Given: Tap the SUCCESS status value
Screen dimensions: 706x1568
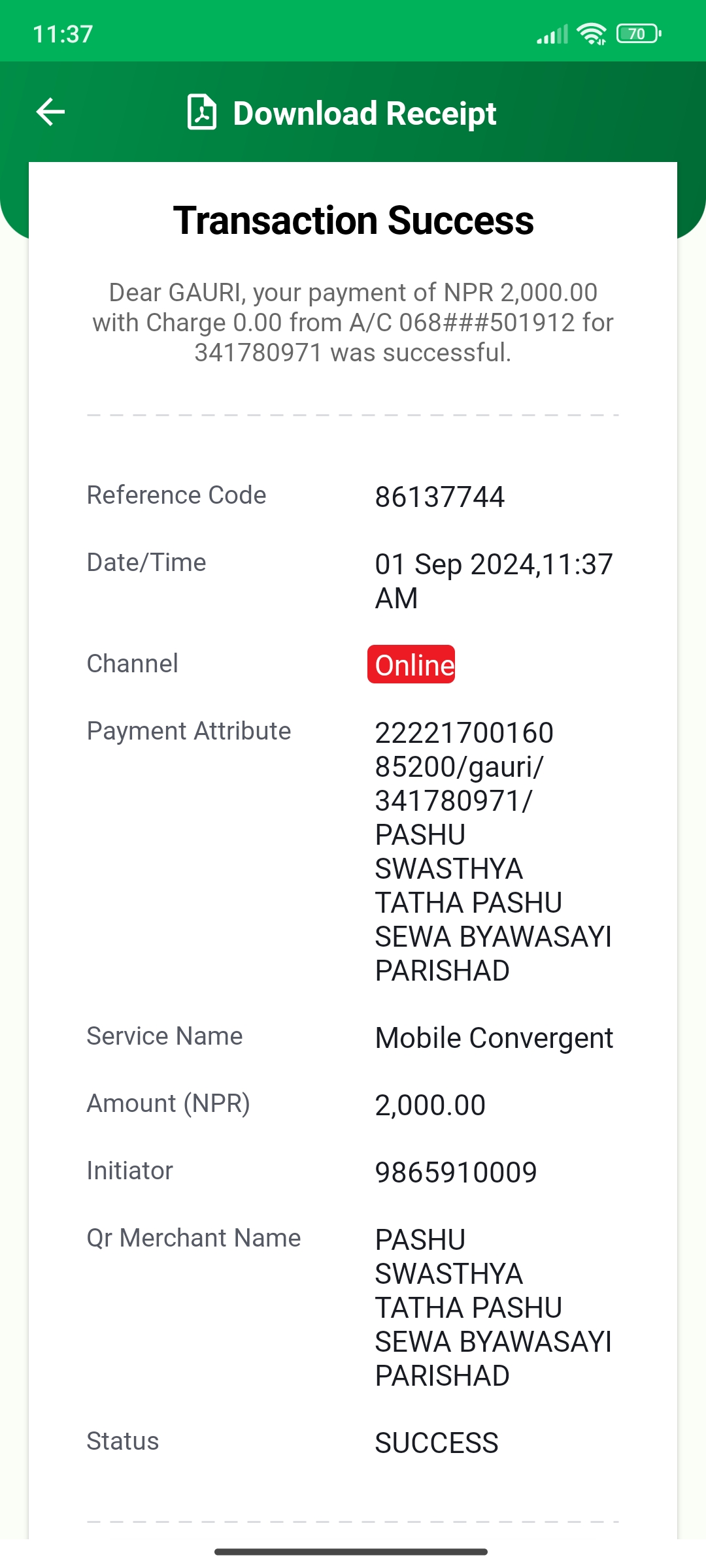Looking at the screenshot, I should click(x=437, y=1443).
